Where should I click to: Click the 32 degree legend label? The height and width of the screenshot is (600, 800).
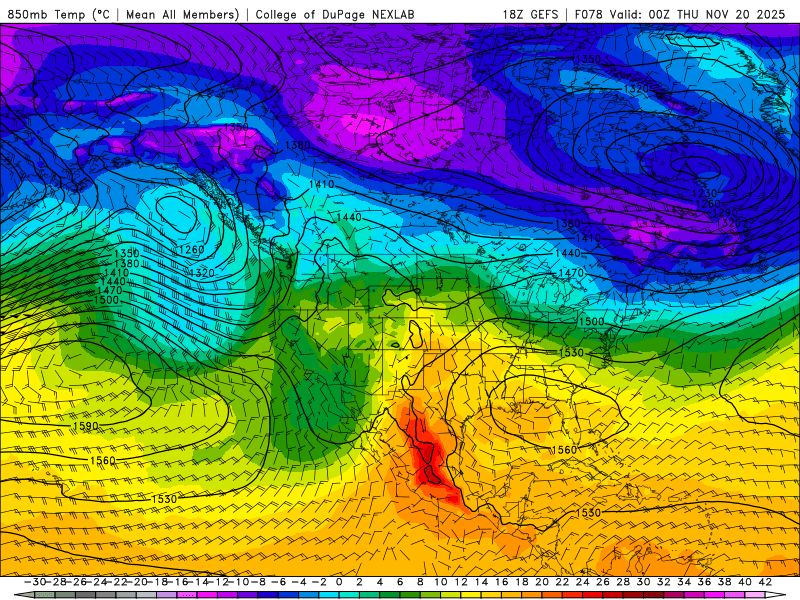664,582
